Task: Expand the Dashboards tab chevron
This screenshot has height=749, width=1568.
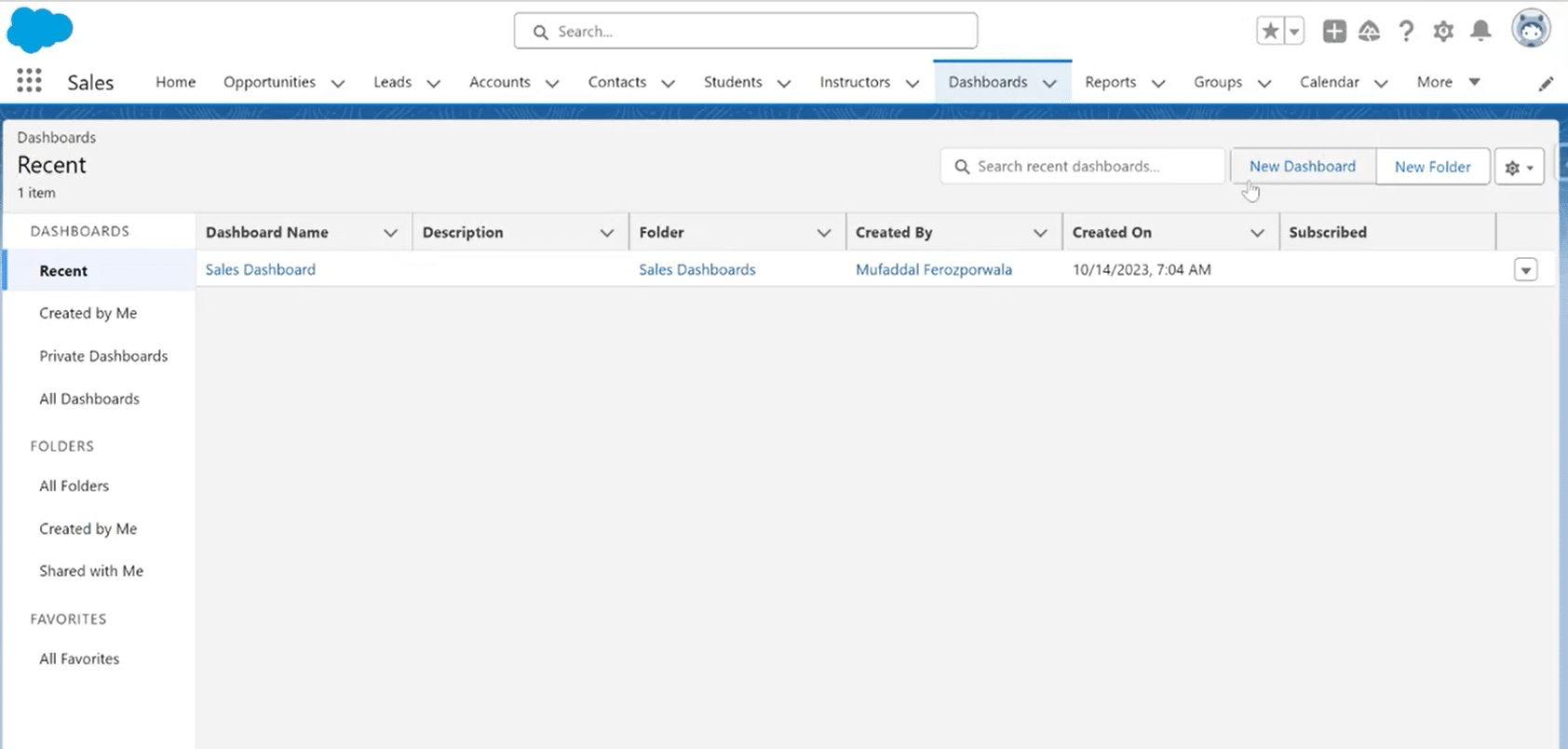Action: point(1049,83)
